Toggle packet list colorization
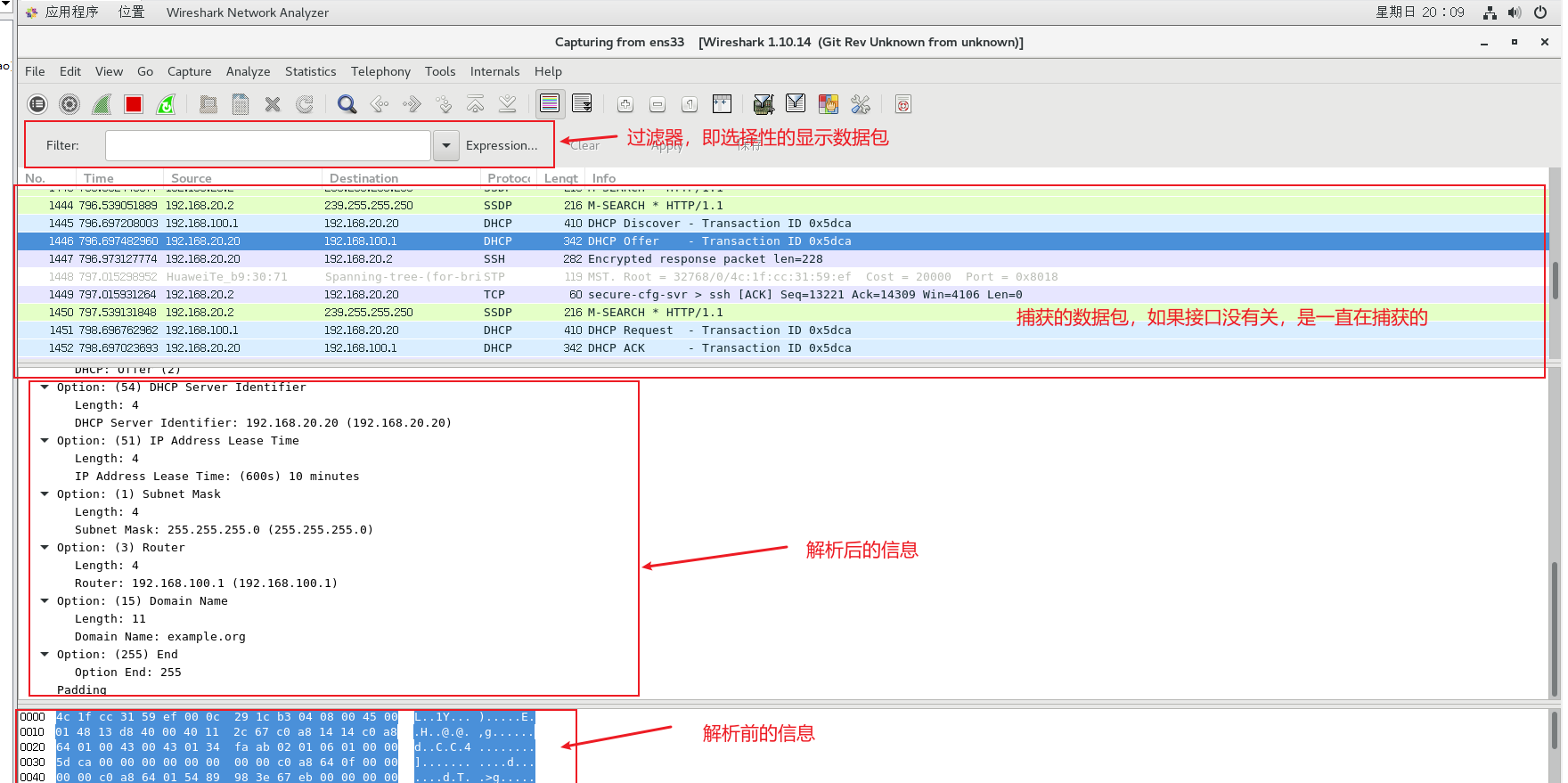 point(550,104)
